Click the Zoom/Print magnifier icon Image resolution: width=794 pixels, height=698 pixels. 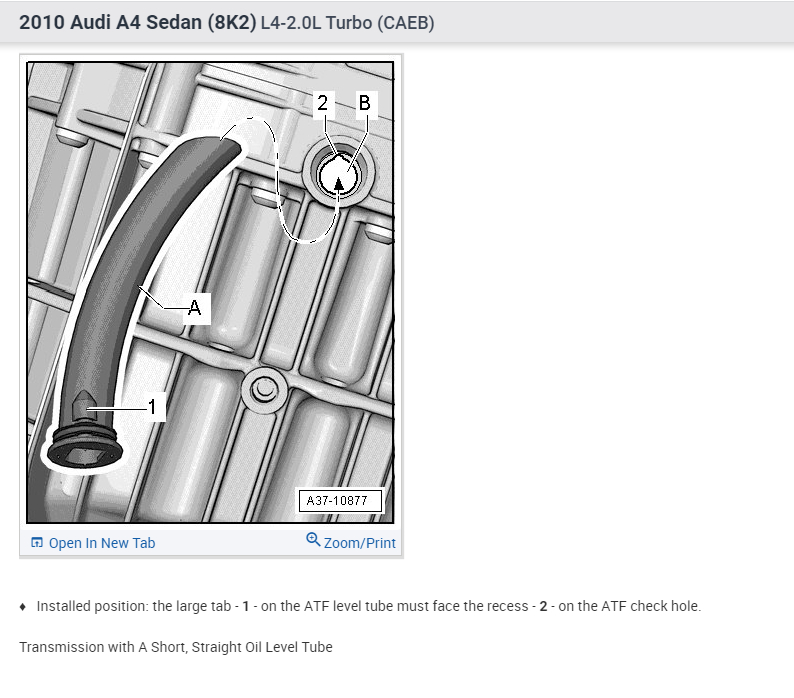pyautogui.click(x=313, y=539)
